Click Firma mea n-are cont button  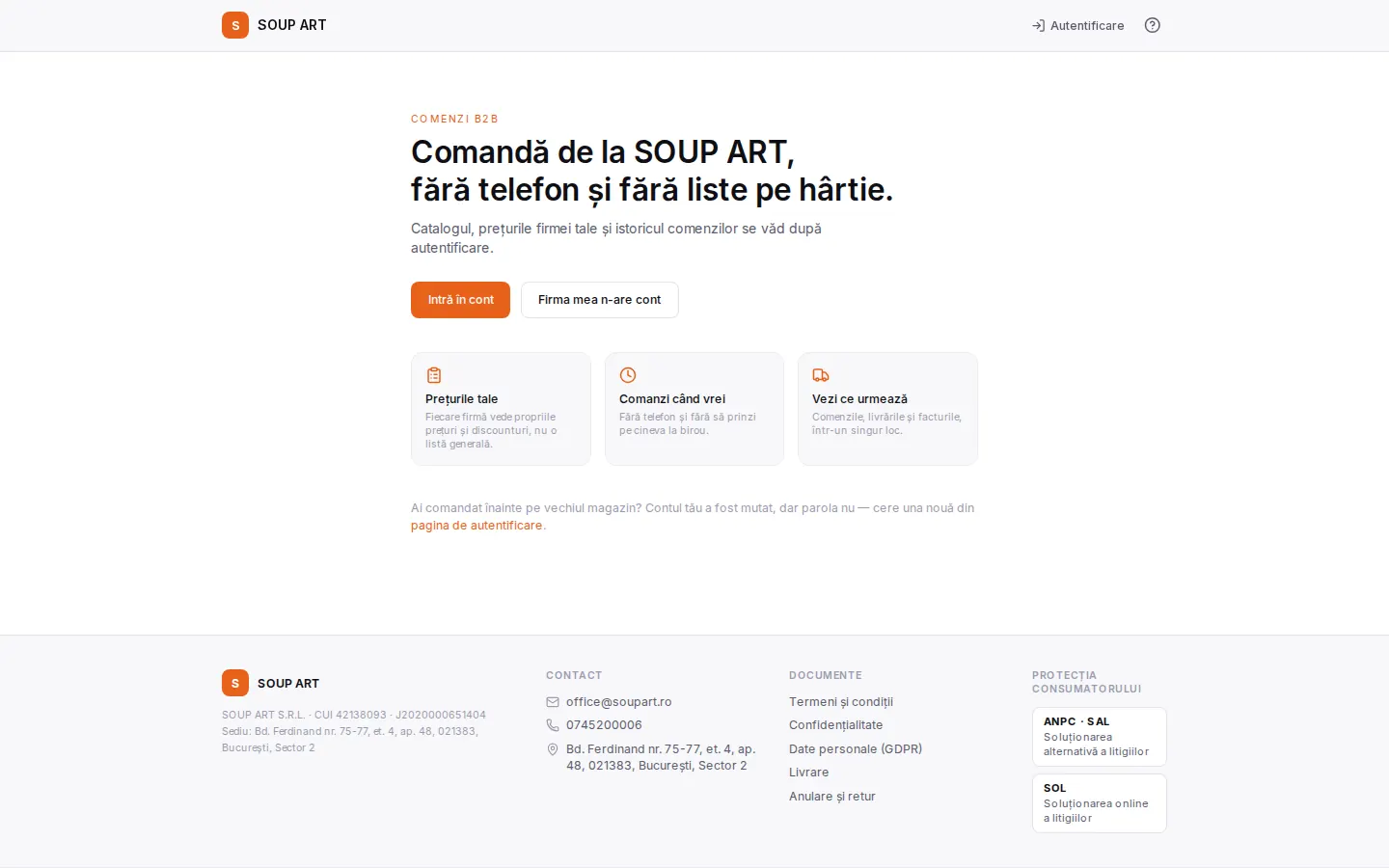click(x=600, y=300)
